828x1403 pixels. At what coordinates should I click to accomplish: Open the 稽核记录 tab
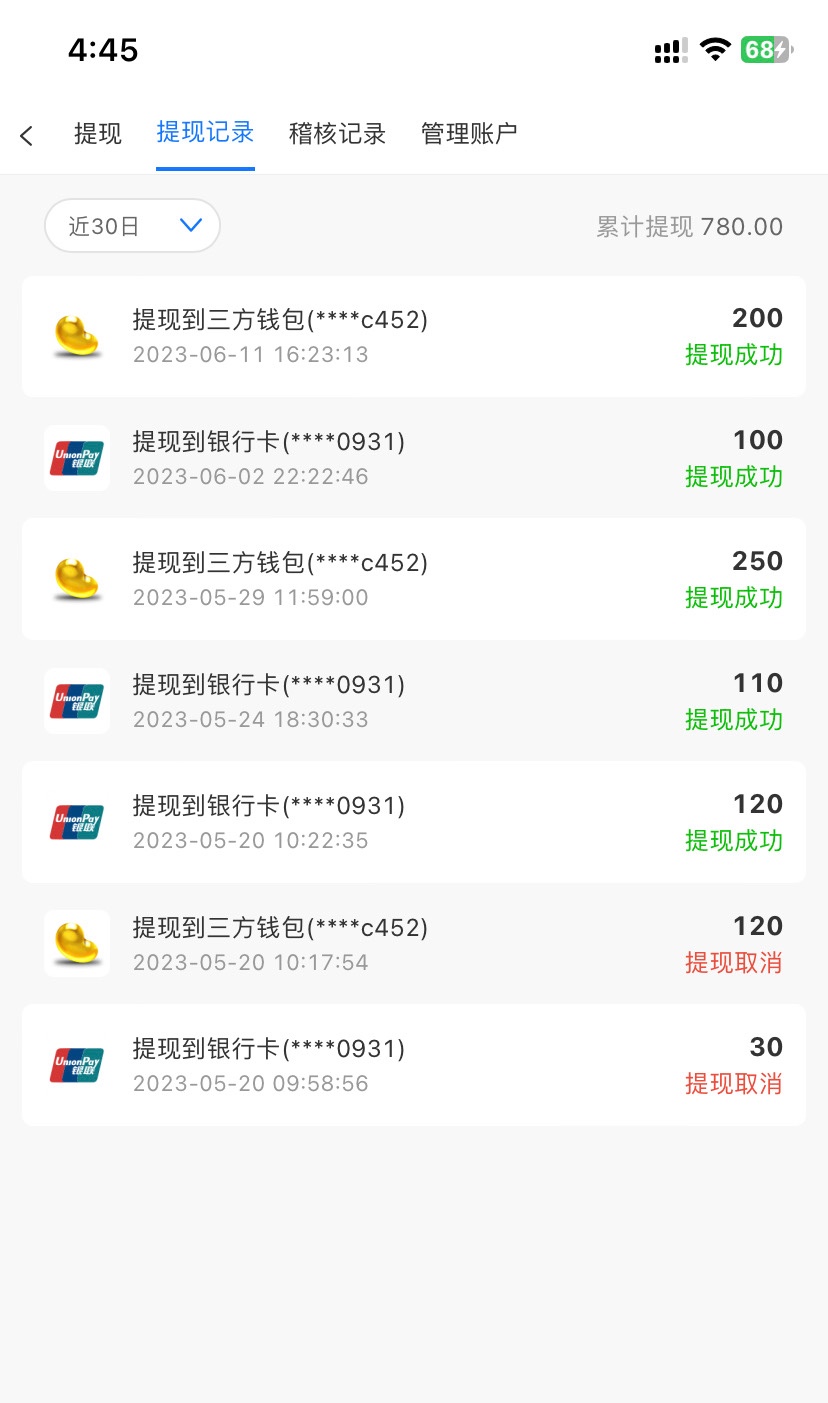click(x=337, y=134)
